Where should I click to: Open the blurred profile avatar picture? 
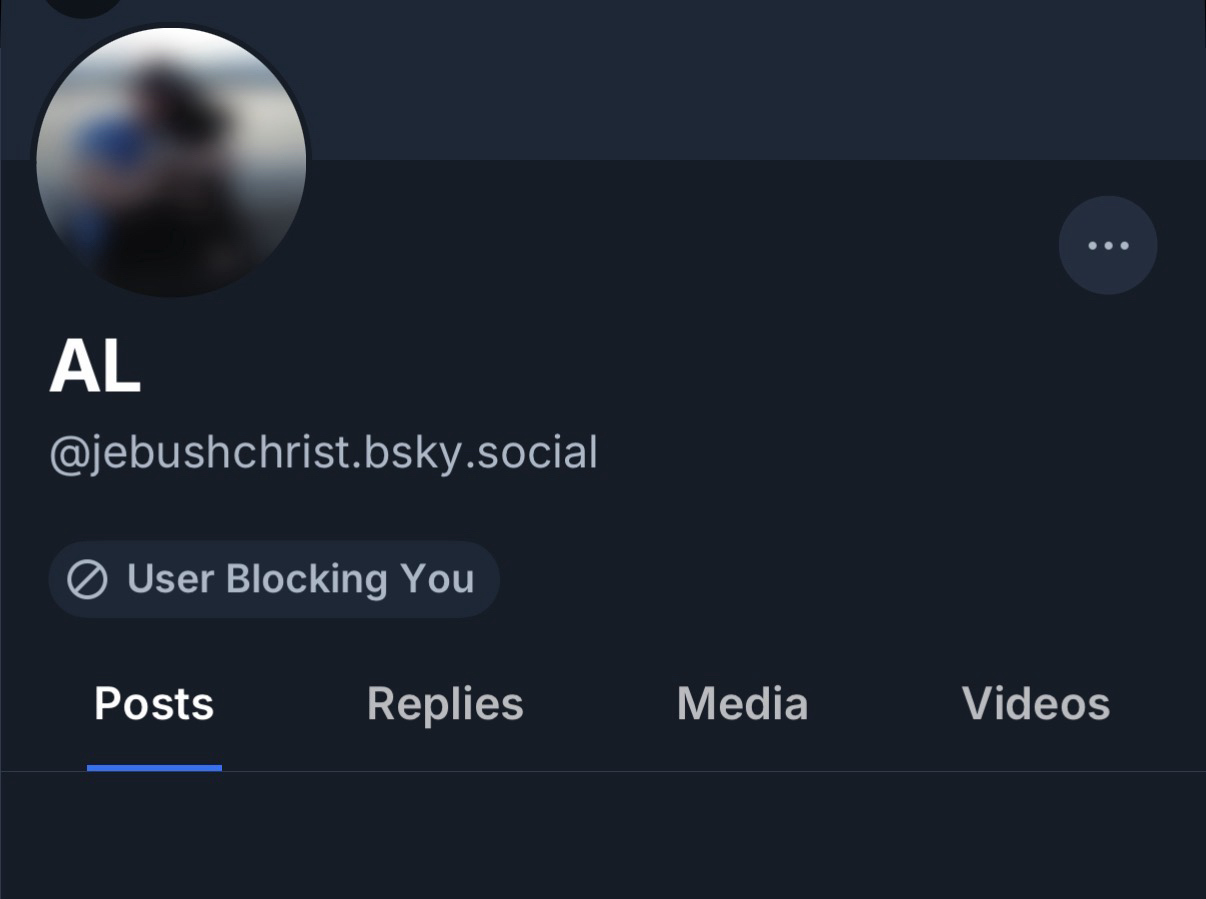pyautogui.click(x=171, y=162)
